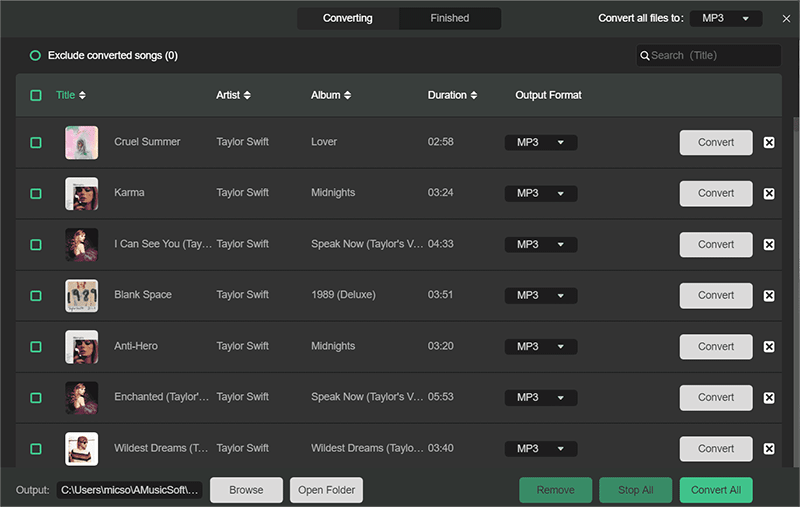This screenshot has height=507, width=800.
Task: Switch to the Converting tab
Action: pyautogui.click(x=348, y=18)
